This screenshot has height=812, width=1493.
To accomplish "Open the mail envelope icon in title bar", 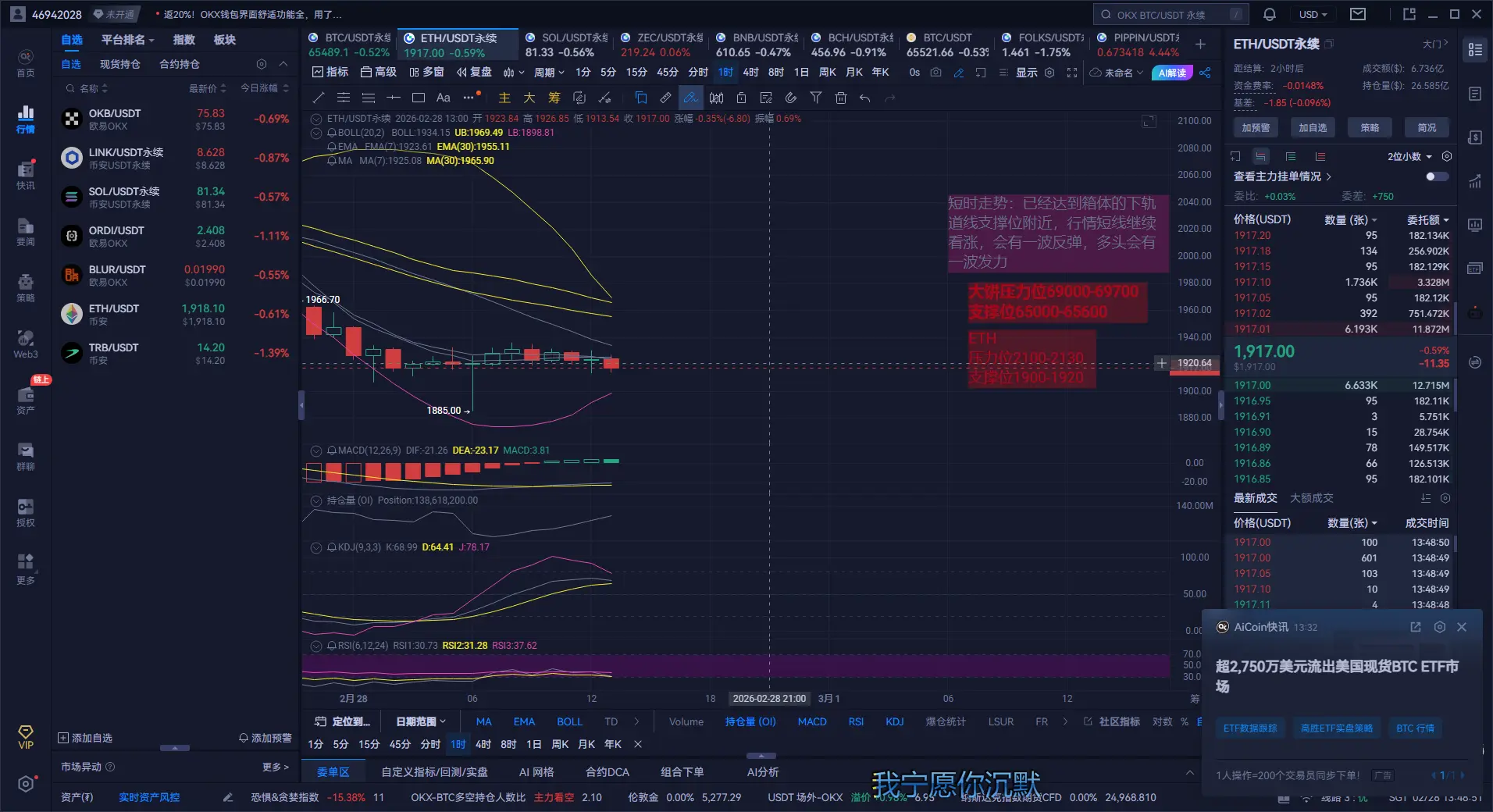I will point(1358,14).
